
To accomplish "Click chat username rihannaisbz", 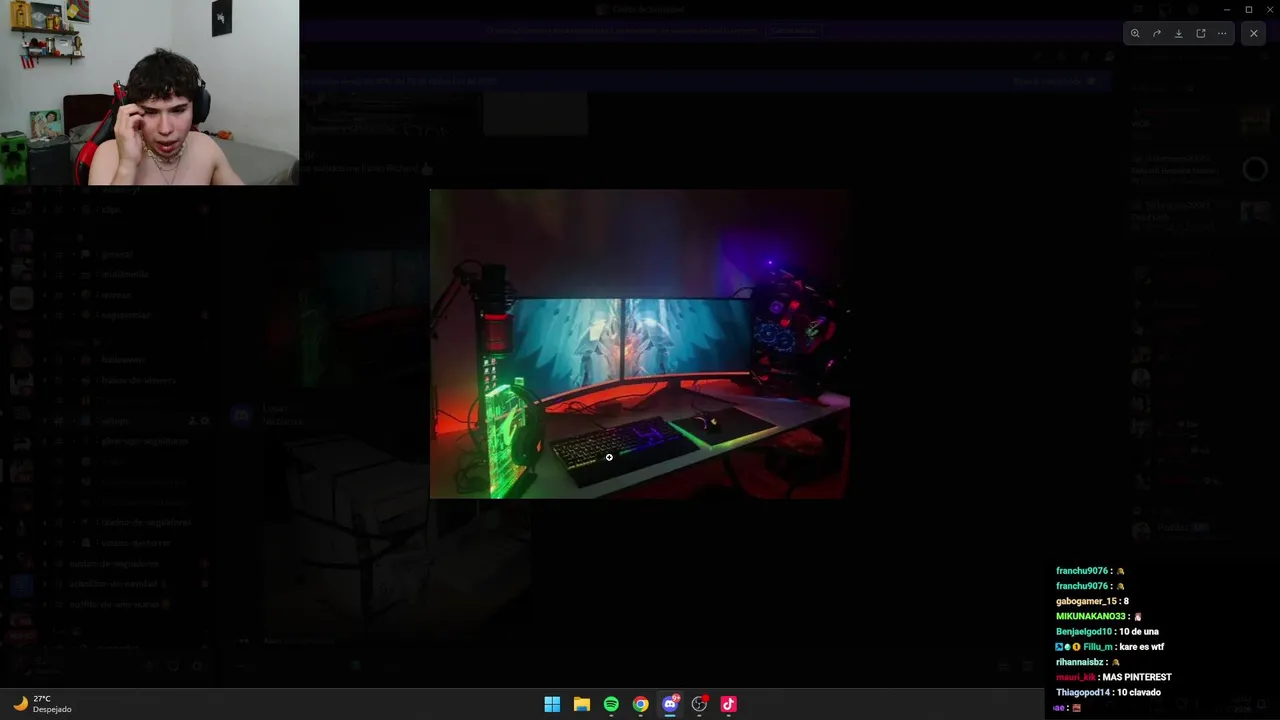I will (x=1080, y=662).
